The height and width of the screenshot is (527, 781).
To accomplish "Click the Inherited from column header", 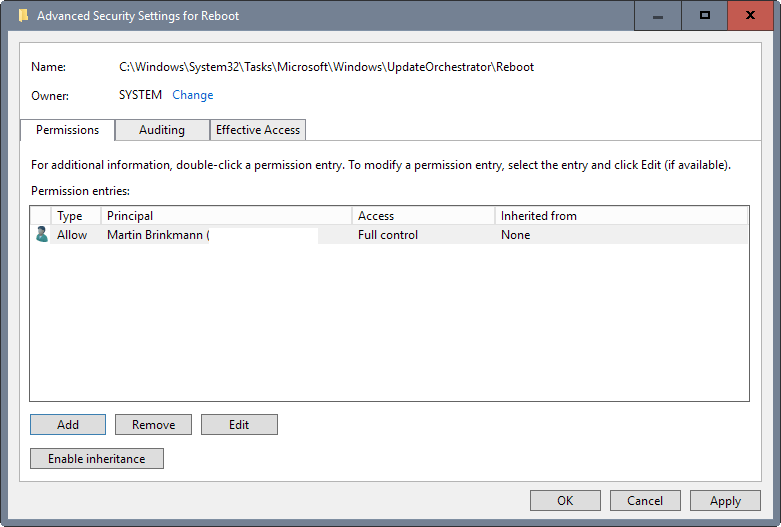I will [x=620, y=216].
